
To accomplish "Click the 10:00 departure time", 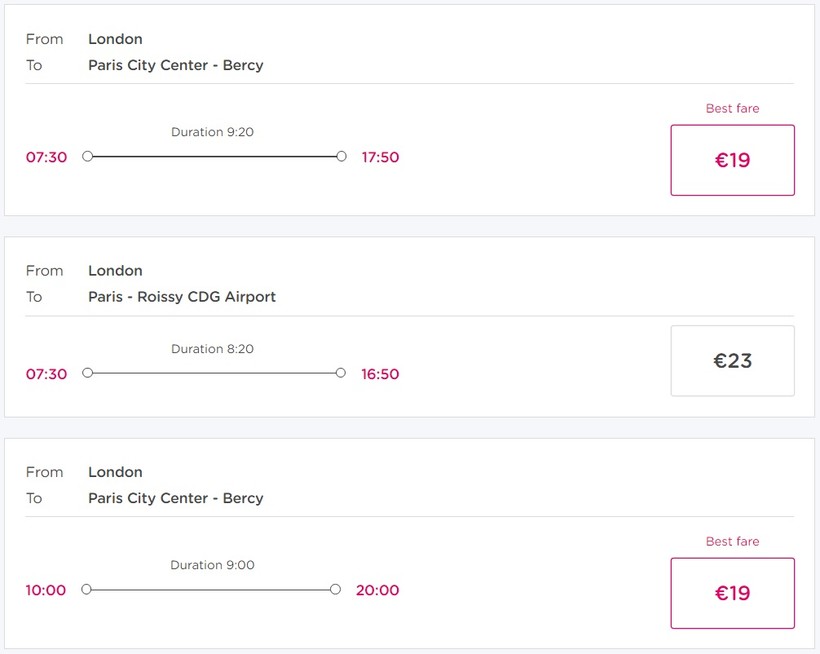I will [x=46, y=590].
